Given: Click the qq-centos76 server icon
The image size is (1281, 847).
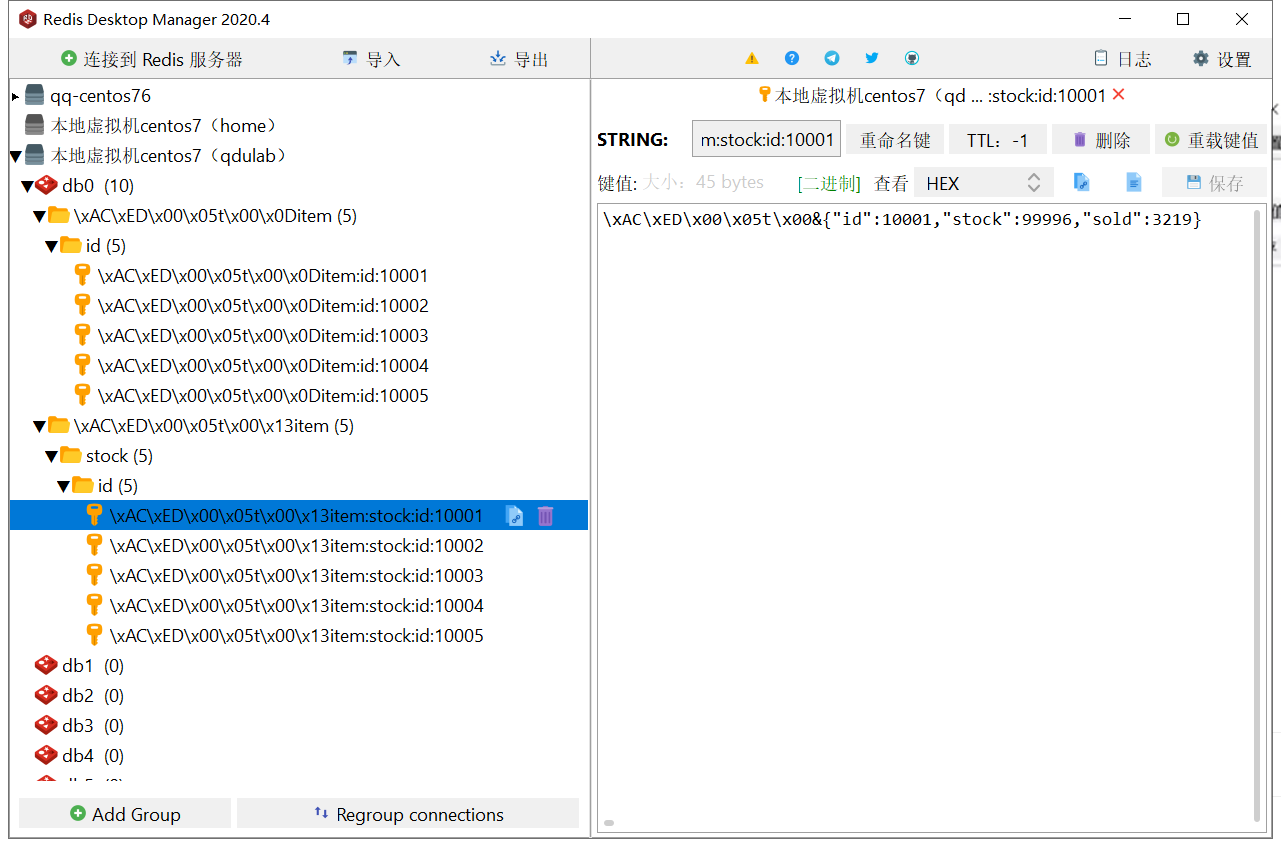Looking at the screenshot, I should pyautogui.click(x=35, y=96).
